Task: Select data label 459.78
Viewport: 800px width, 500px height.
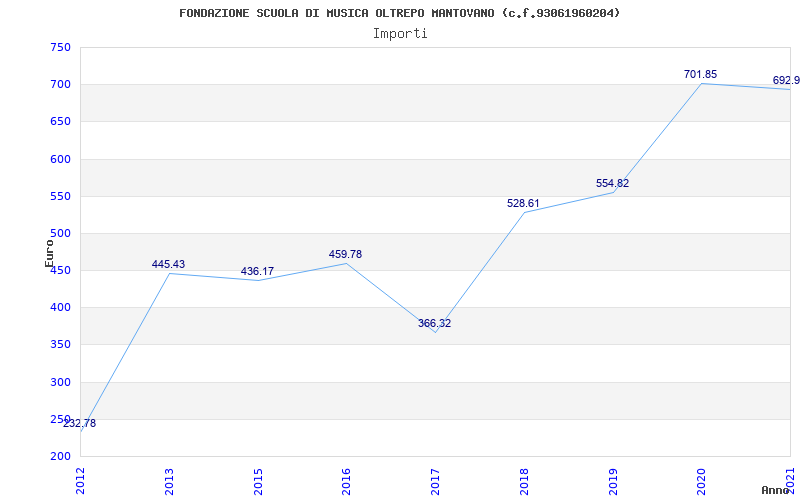Action: pyautogui.click(x=345, y=254)
